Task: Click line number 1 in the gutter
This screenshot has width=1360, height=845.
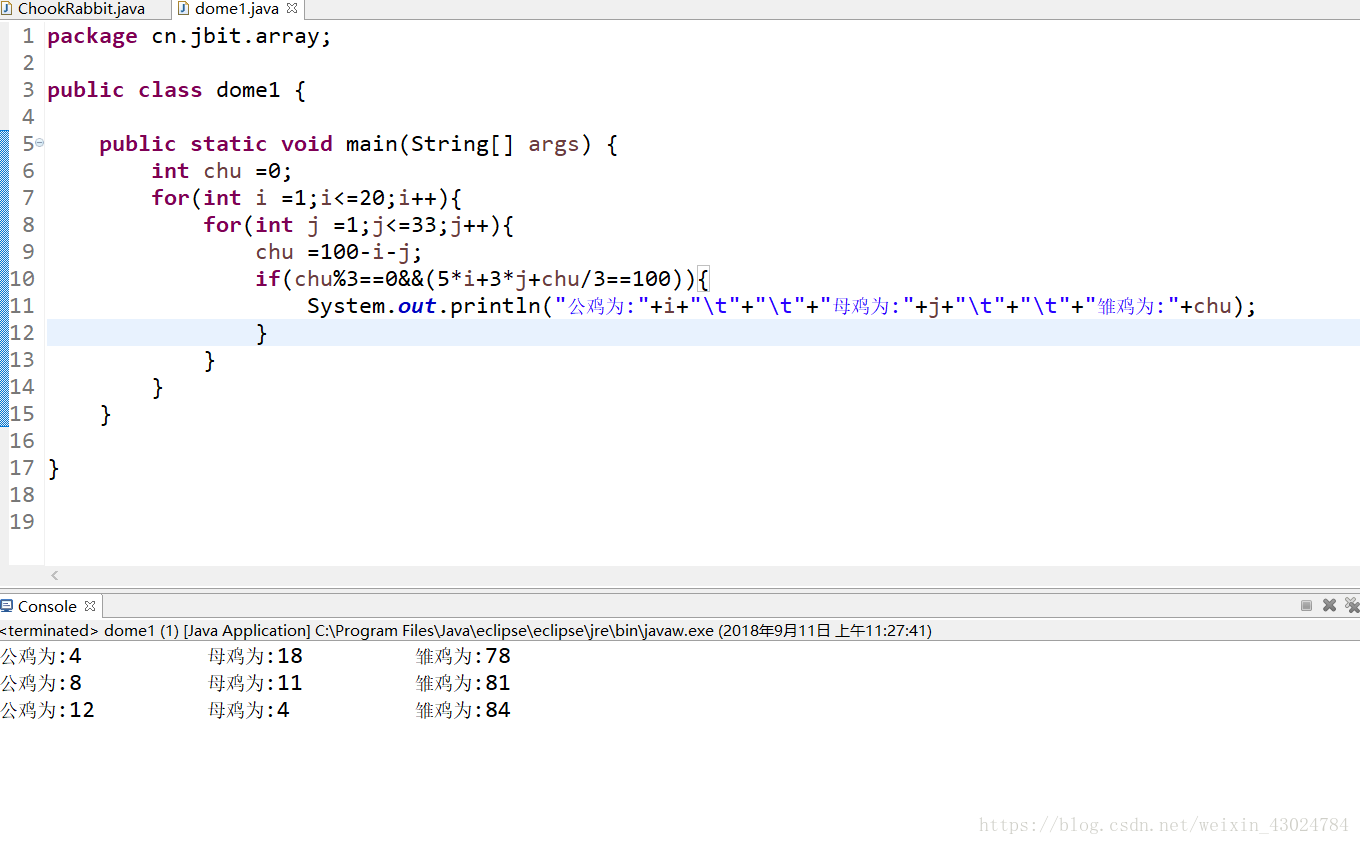Action: tap(28, 36)
